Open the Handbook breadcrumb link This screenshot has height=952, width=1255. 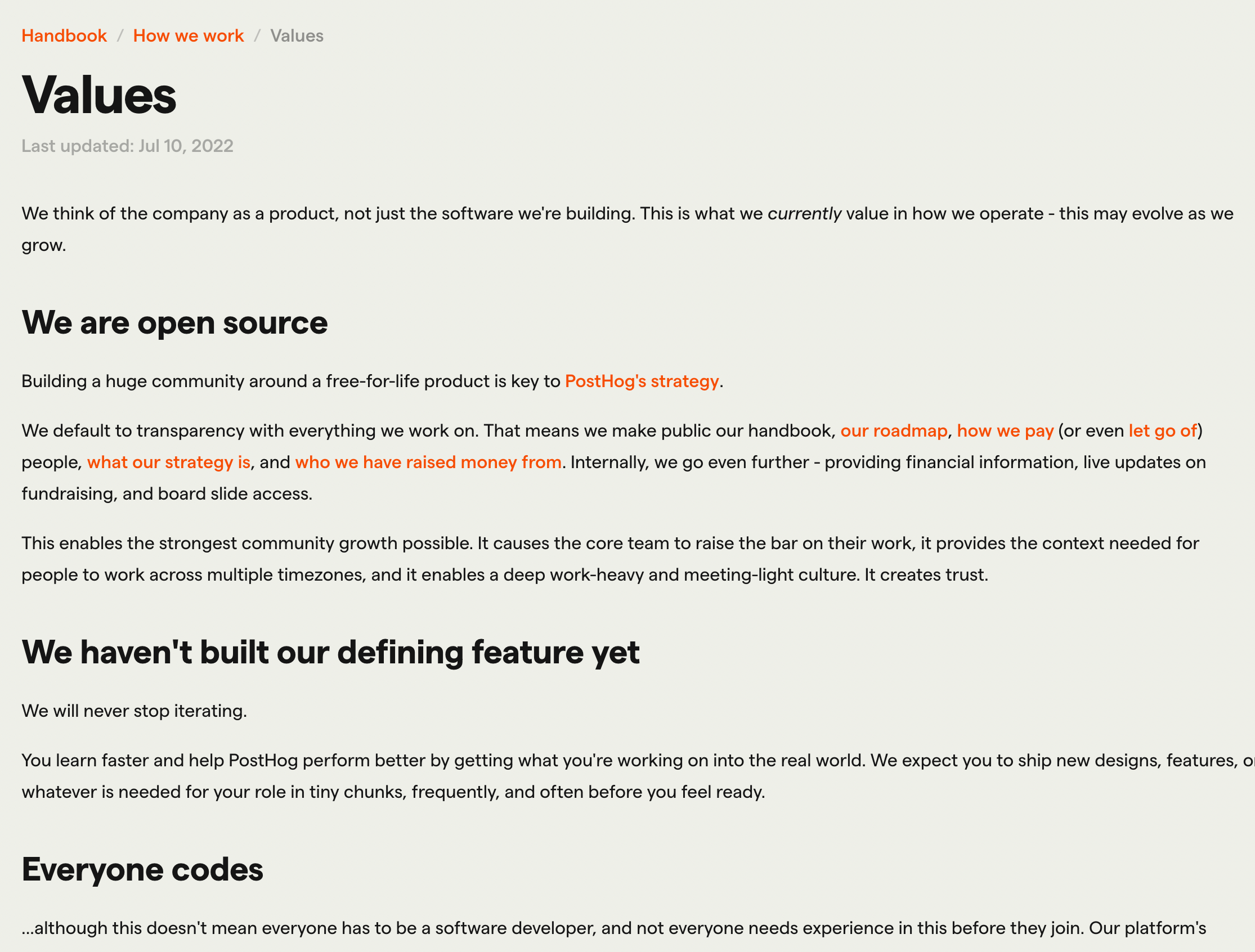coord(64,35)
